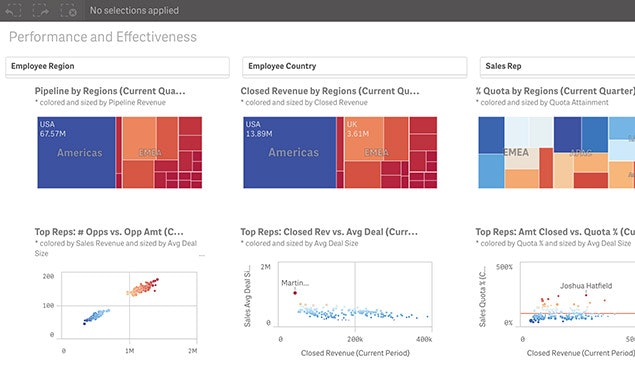This screenshot has height=375, width=635.
Task: Open the Employee Country filter pane
Action: point(354,66)
